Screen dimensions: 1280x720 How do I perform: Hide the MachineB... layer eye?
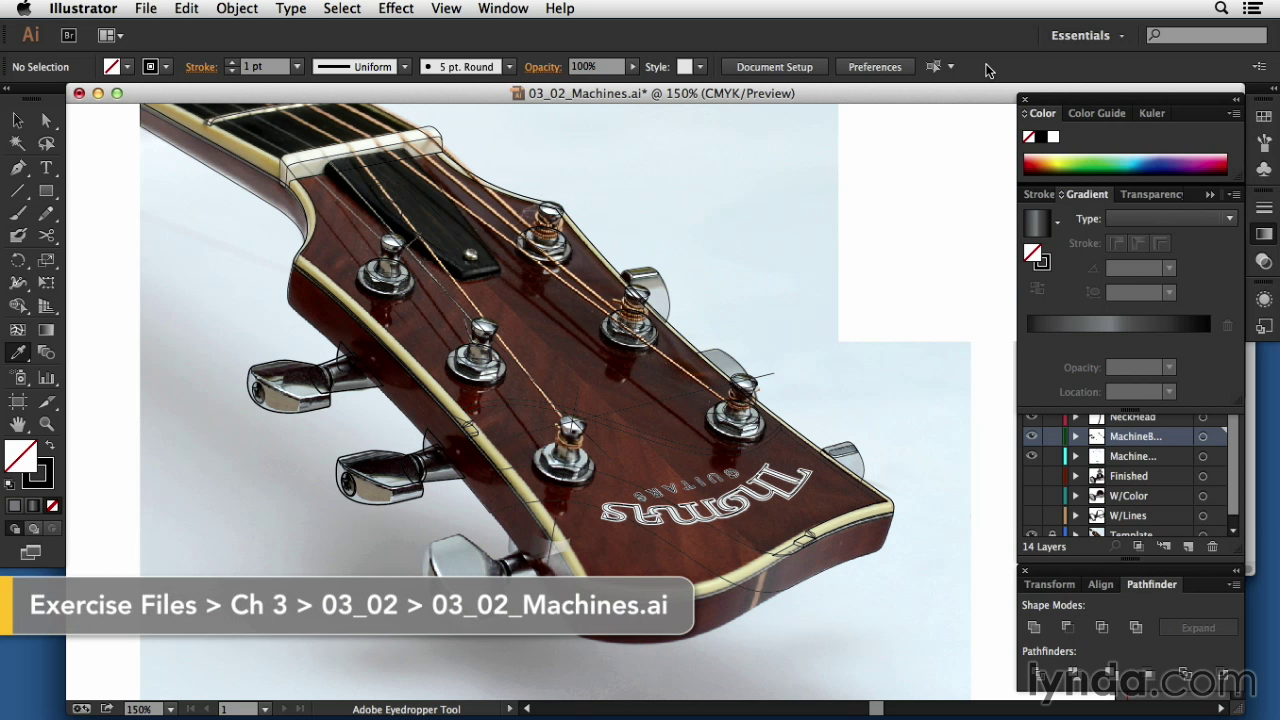[1031, 437]
